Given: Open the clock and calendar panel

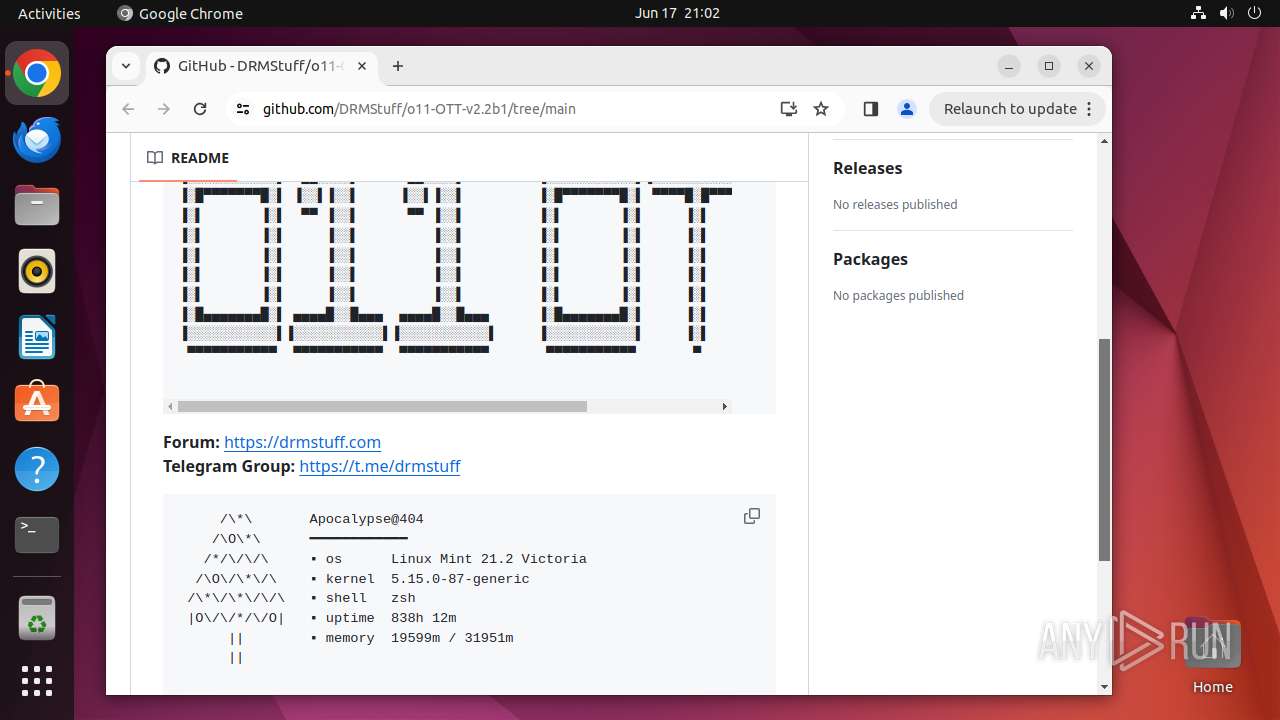Looking at the screenshot, I should (677, 13).
